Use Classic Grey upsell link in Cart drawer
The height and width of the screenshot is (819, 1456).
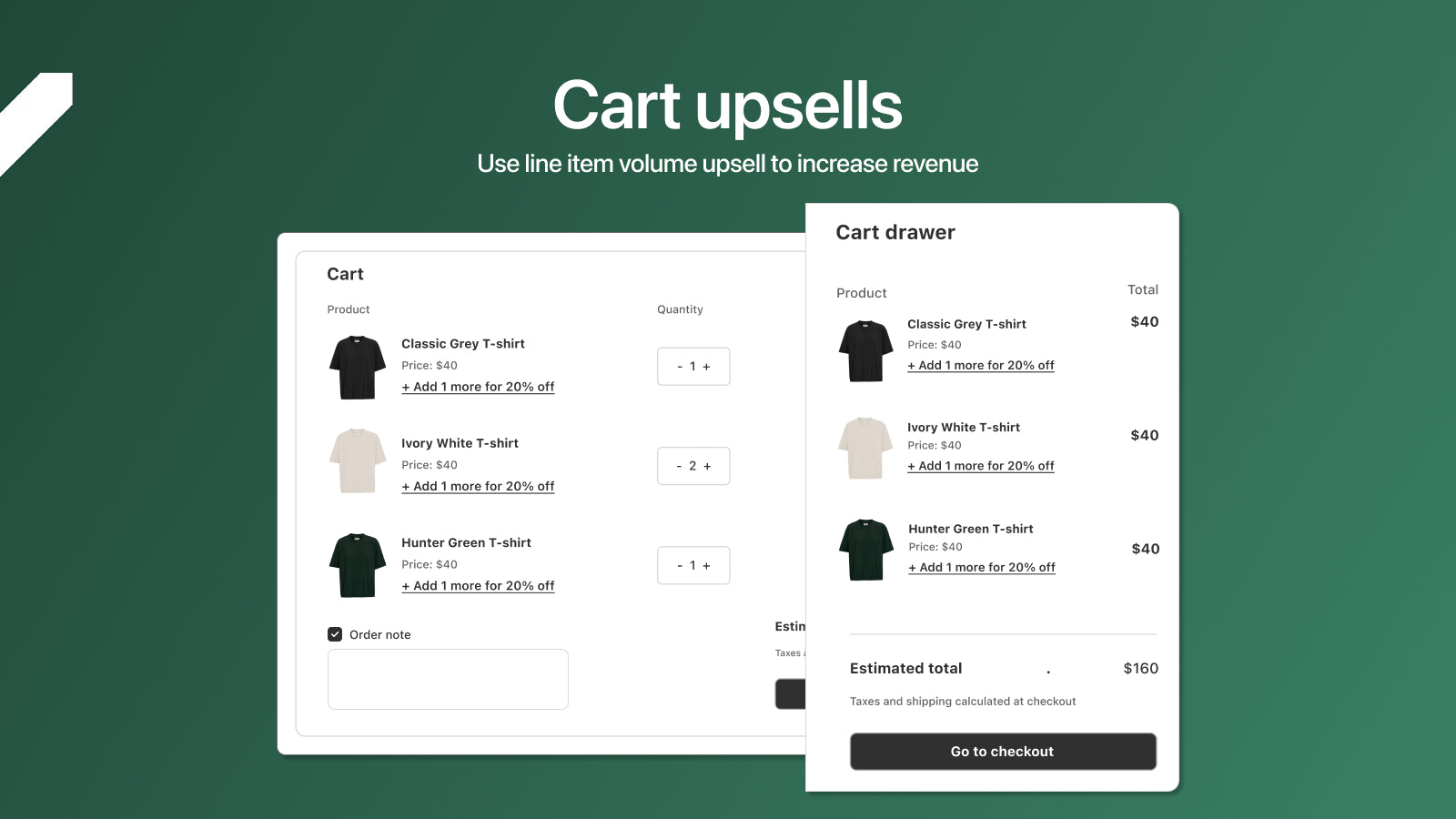point(980,365)
